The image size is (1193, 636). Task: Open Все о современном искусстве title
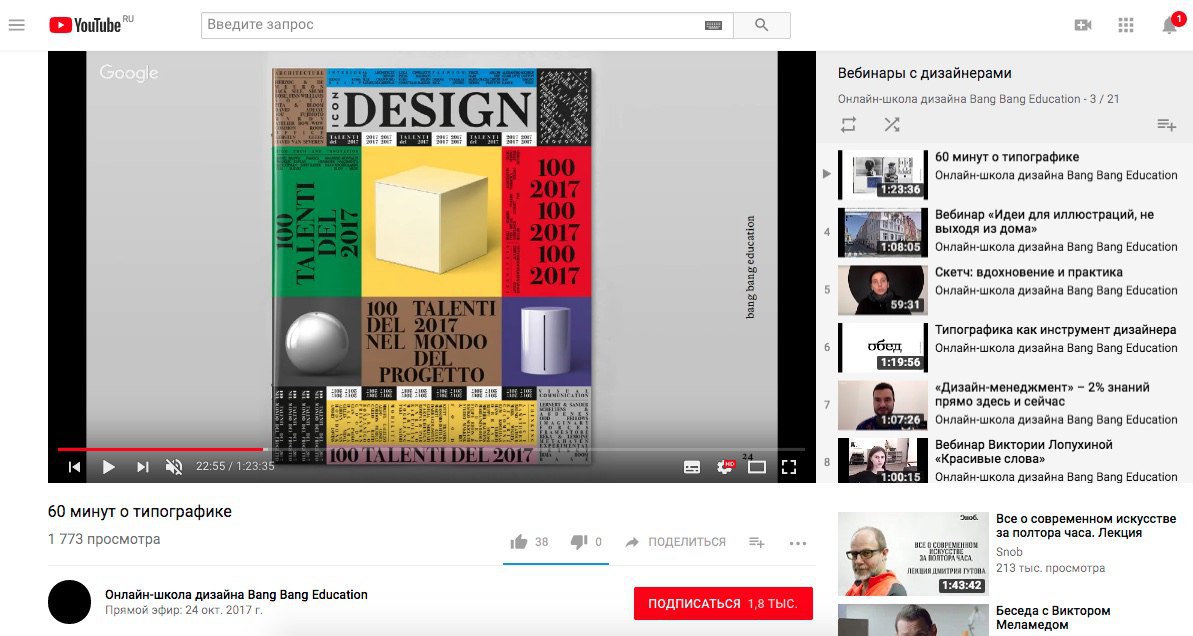1086,526
